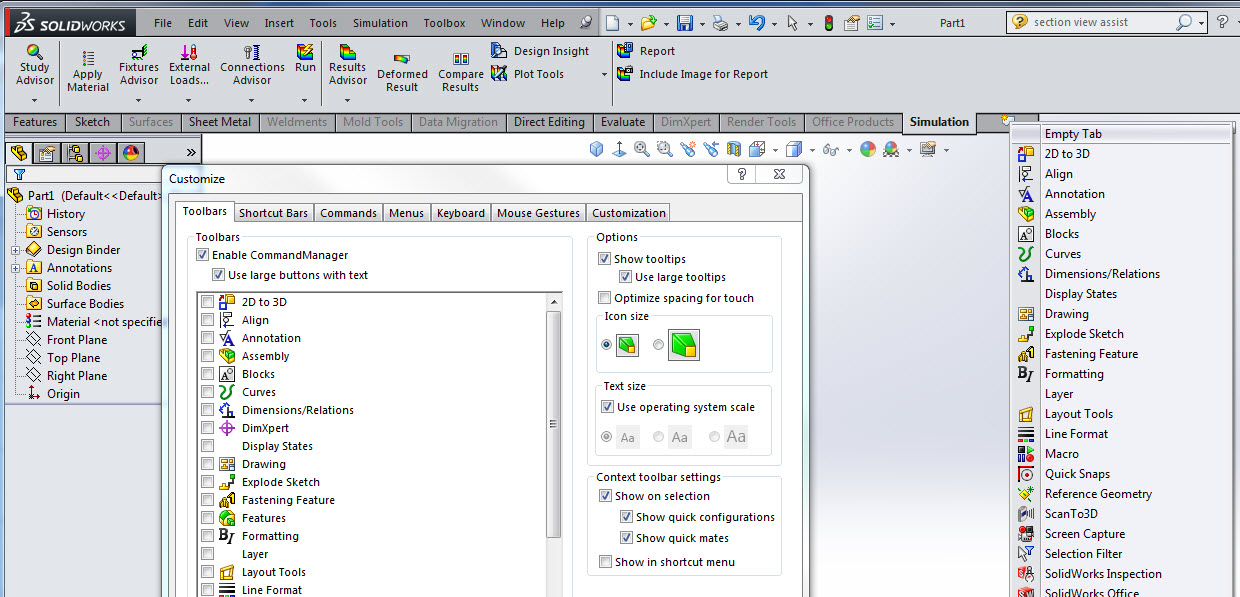Click the Zoom to Fit icon
The image size is (1240, 597).
(x=641, y=149)
